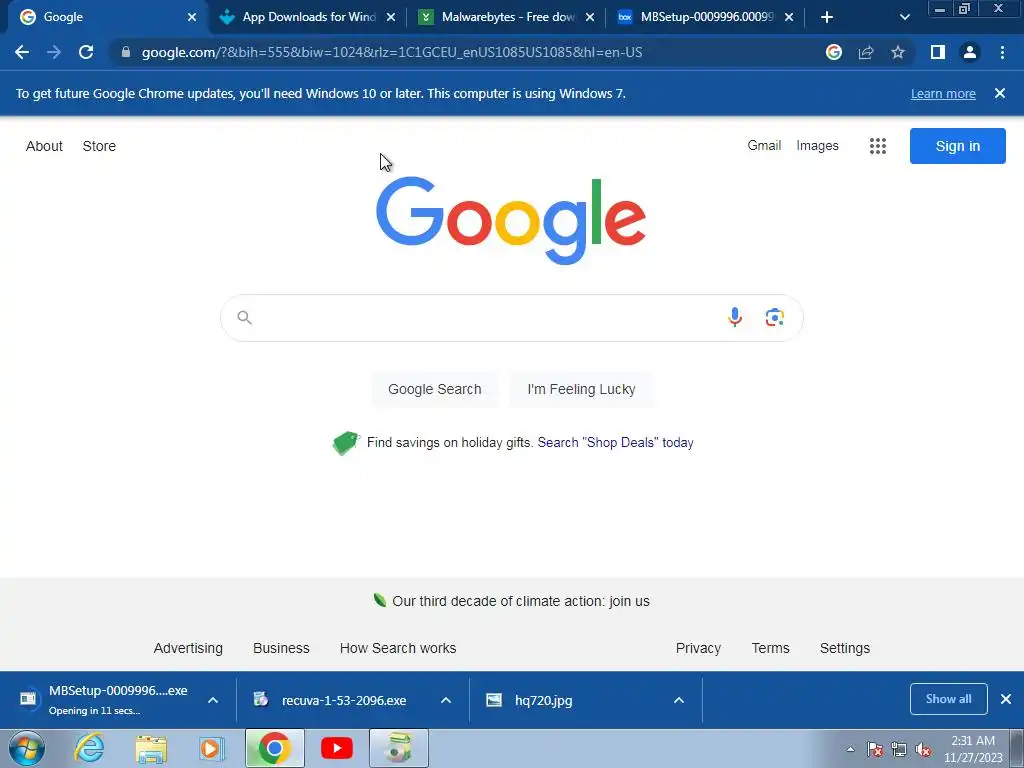
Task: Open Learn more about Chrome updates
Action: pos(943,93)
